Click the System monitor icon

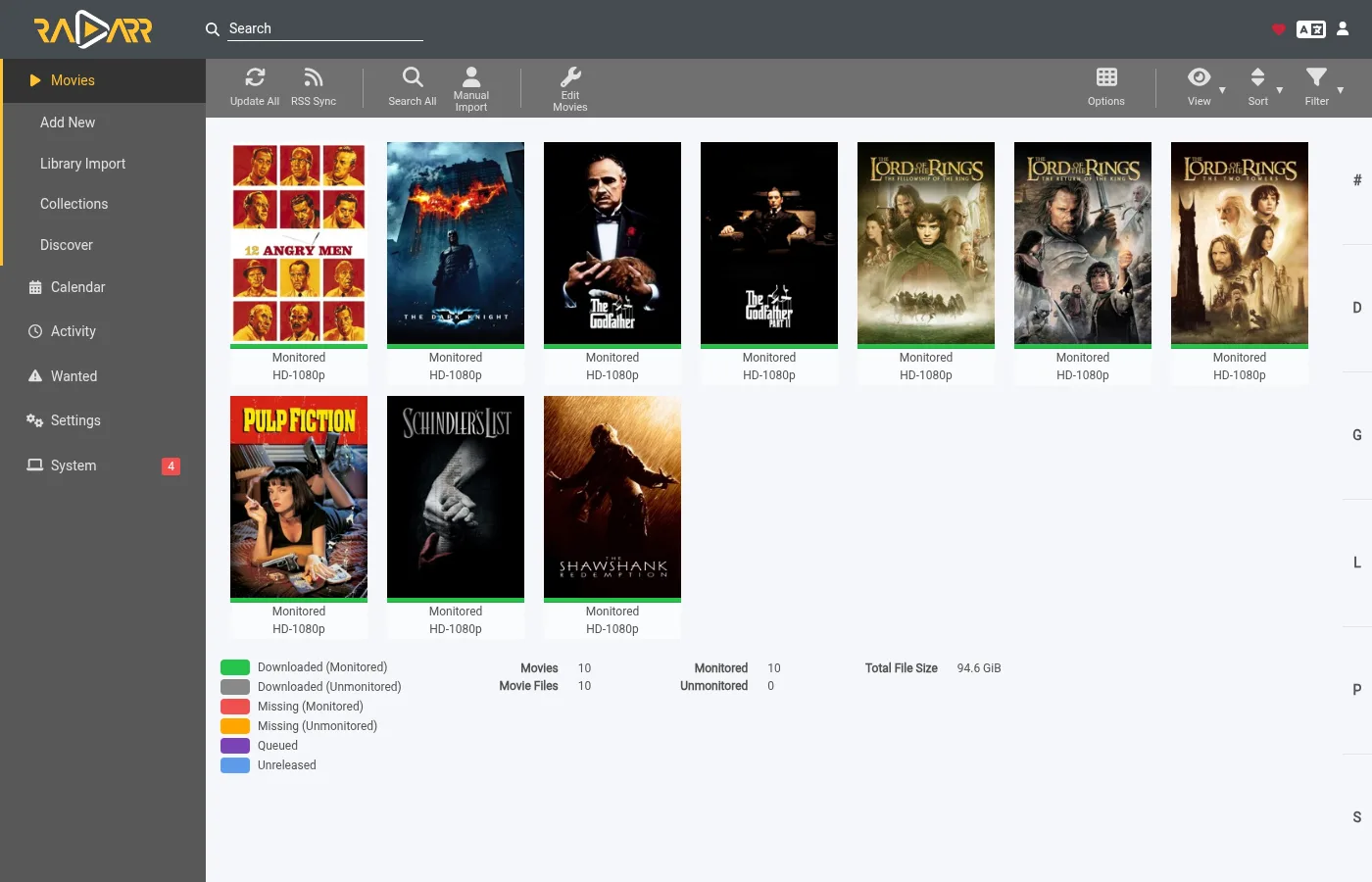pyautogui.click(x=35, y=465)
